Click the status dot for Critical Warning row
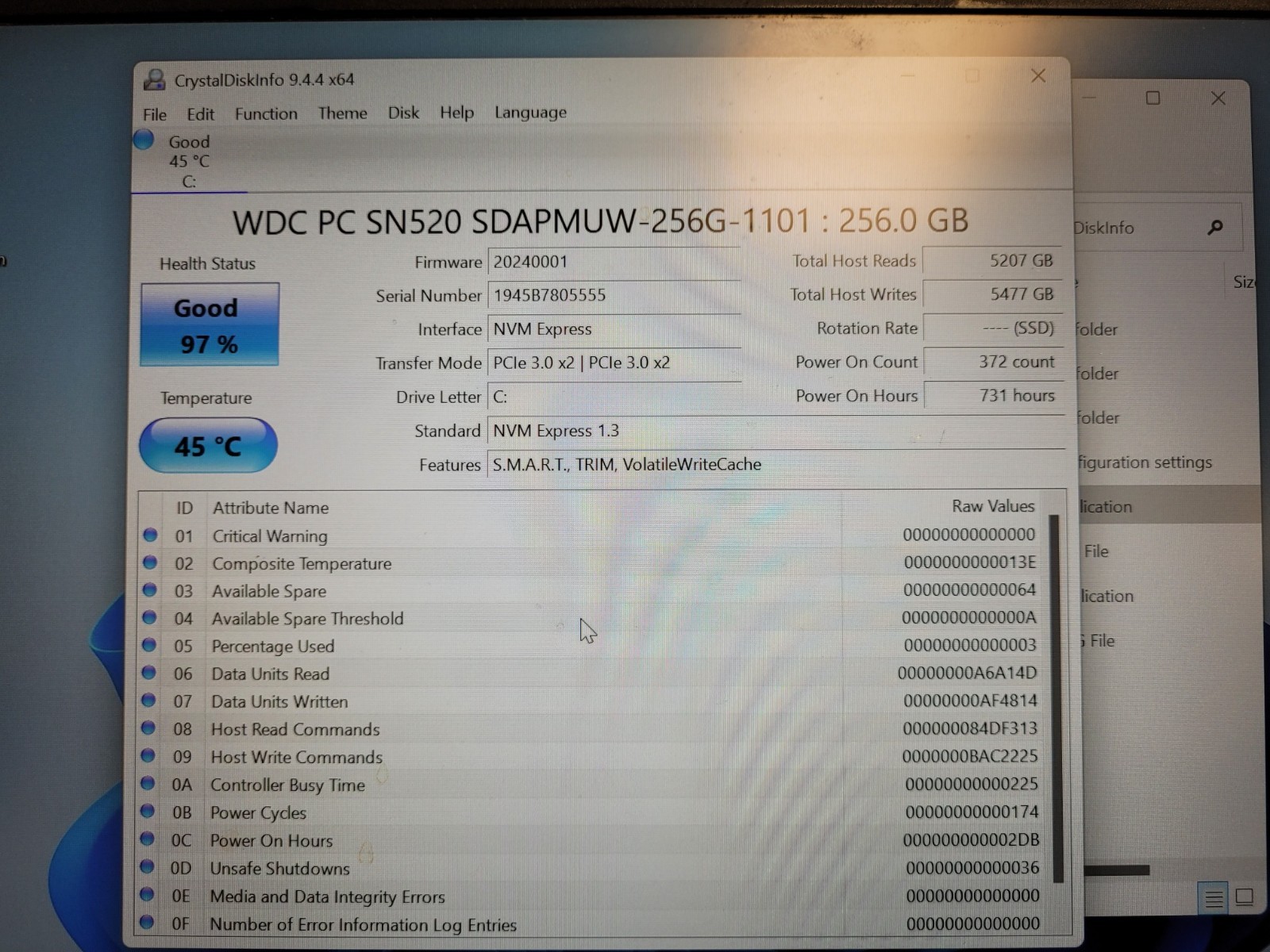 150,535
